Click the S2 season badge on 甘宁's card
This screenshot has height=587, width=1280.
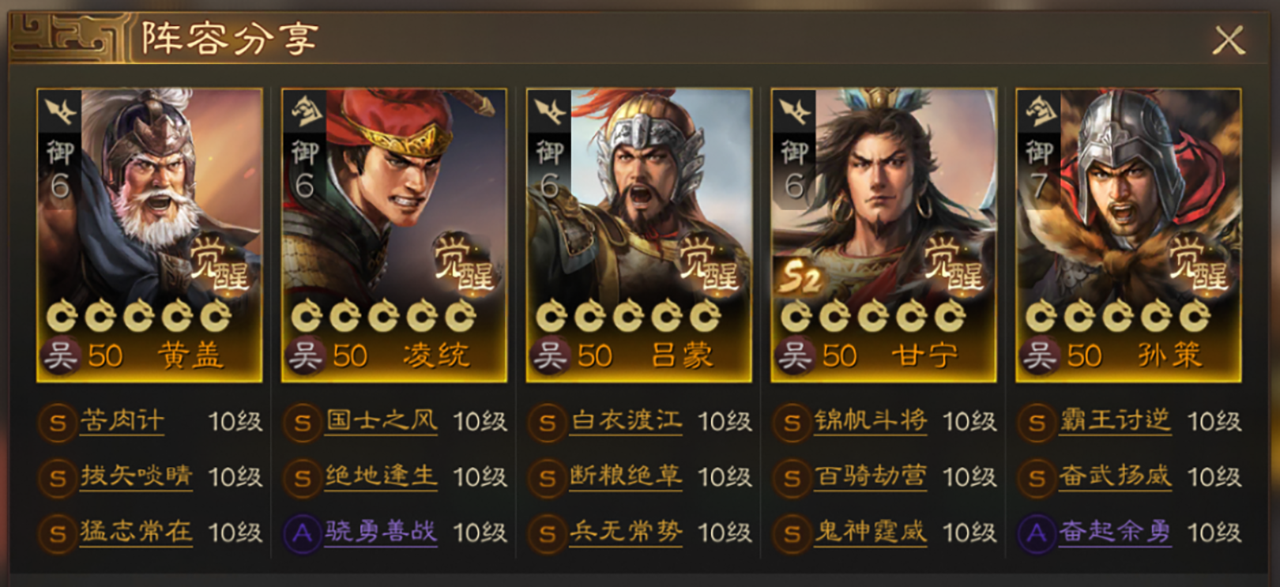tap(801, 279)
